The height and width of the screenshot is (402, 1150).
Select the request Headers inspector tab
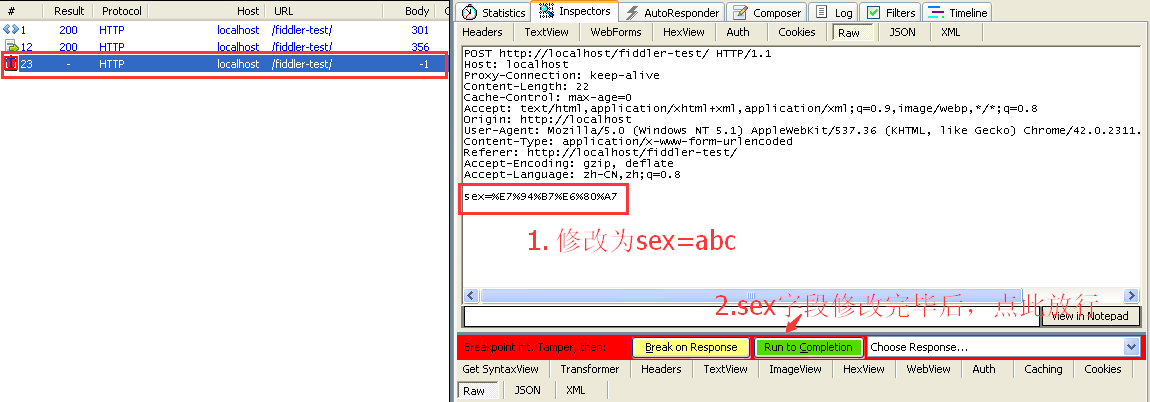(483, 32)
